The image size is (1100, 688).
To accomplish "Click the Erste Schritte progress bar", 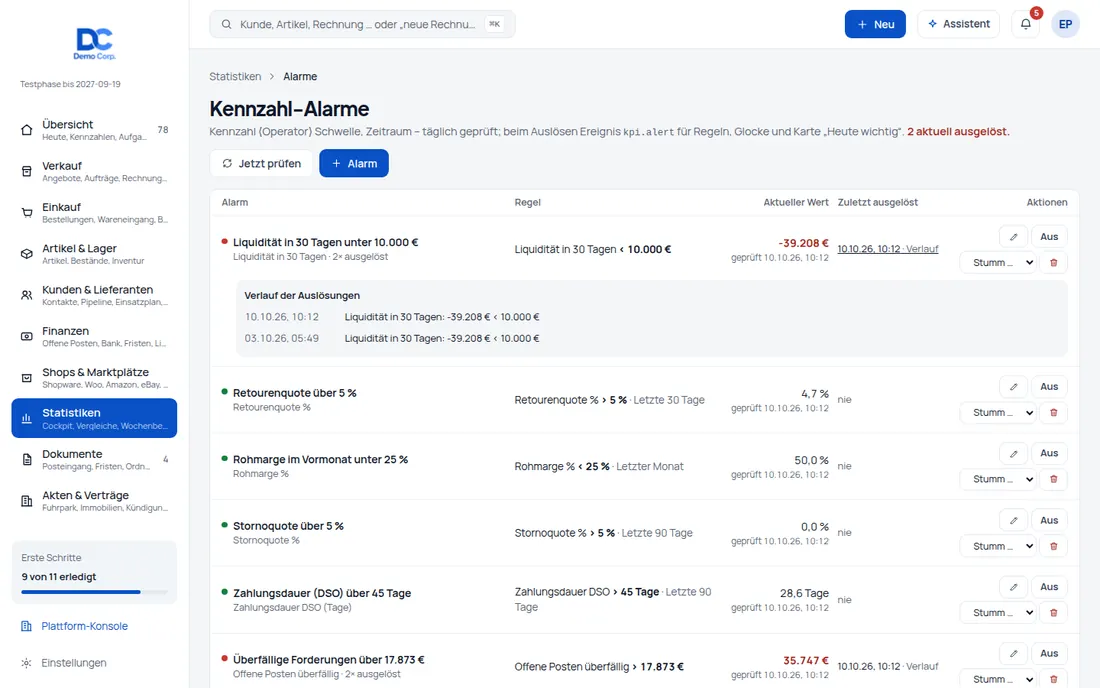I will click(x=94, y=592).
